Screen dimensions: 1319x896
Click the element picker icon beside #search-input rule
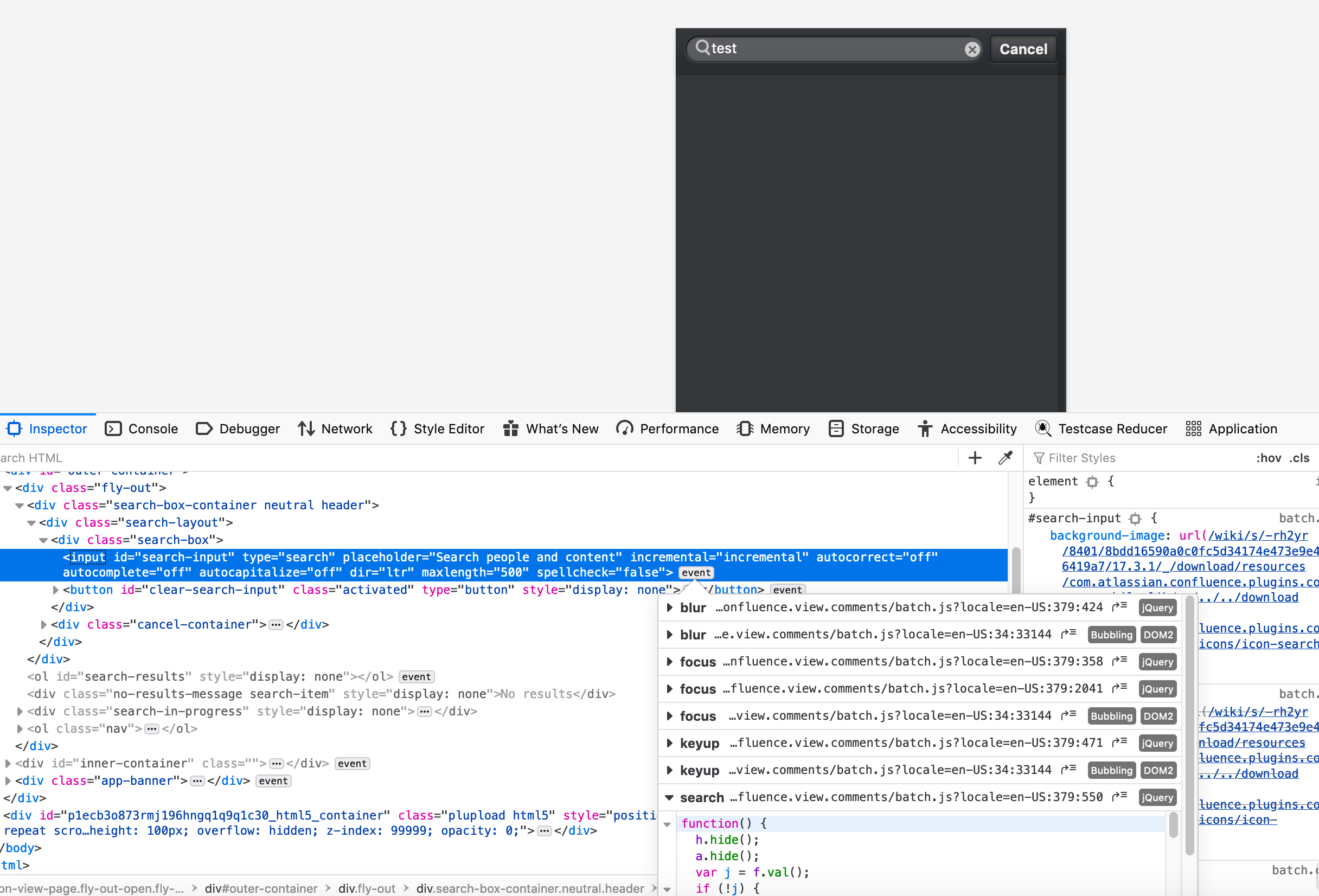pos(1135,518)
